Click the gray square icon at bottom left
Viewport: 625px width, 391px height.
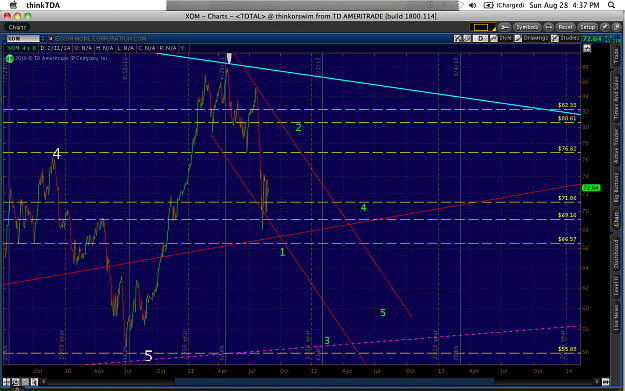[25, 382]
